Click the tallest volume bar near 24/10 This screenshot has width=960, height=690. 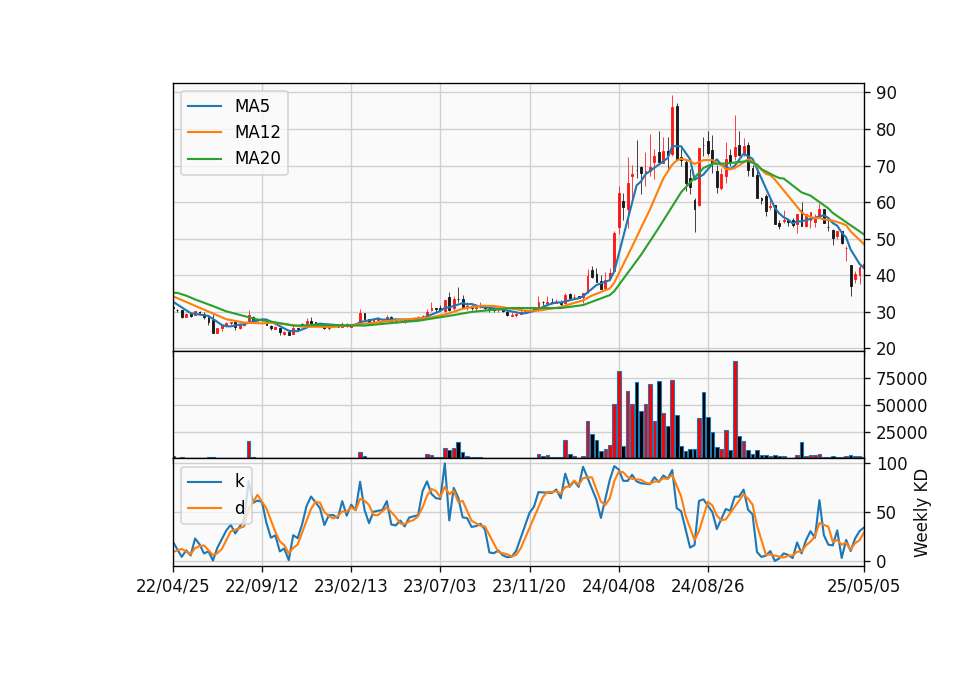coord(735,410)
